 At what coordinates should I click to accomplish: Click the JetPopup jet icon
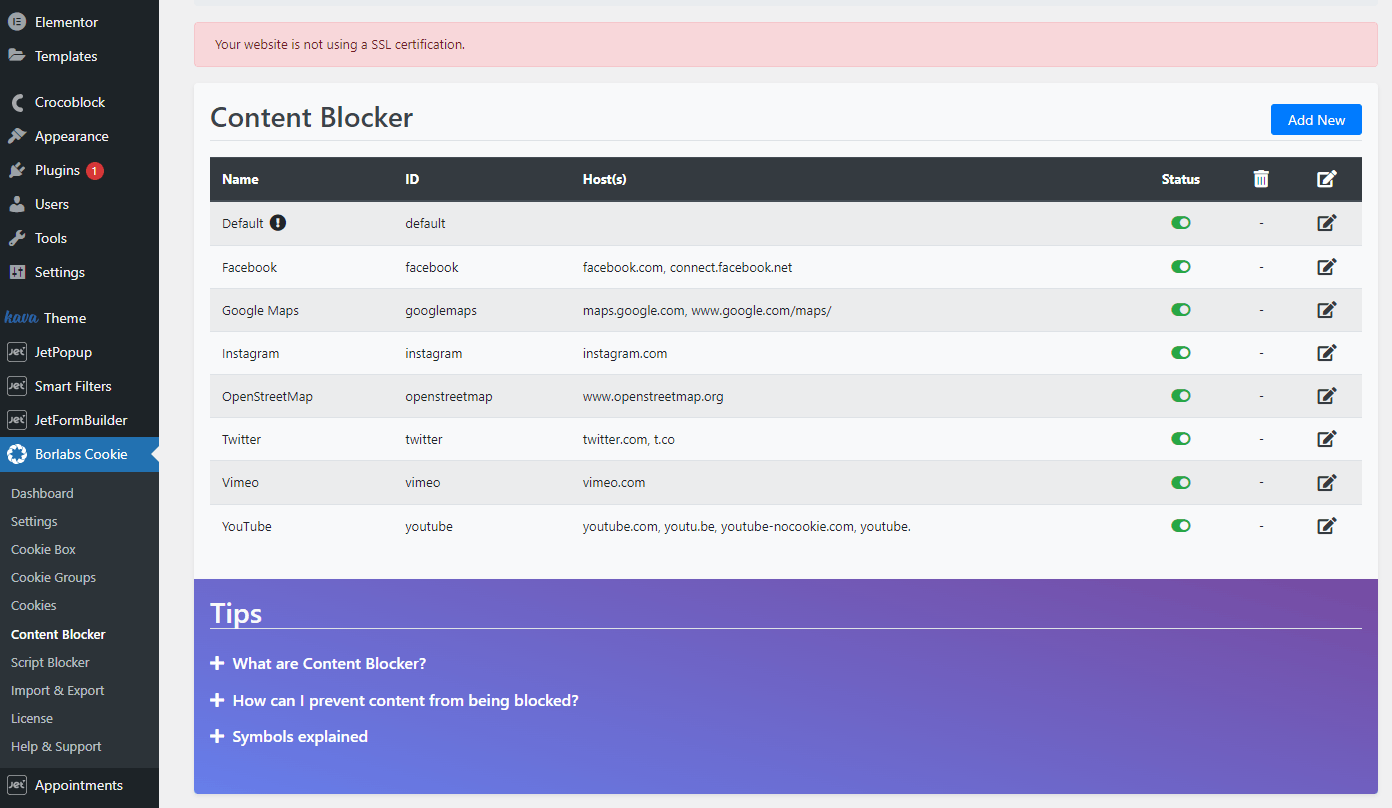16,352
